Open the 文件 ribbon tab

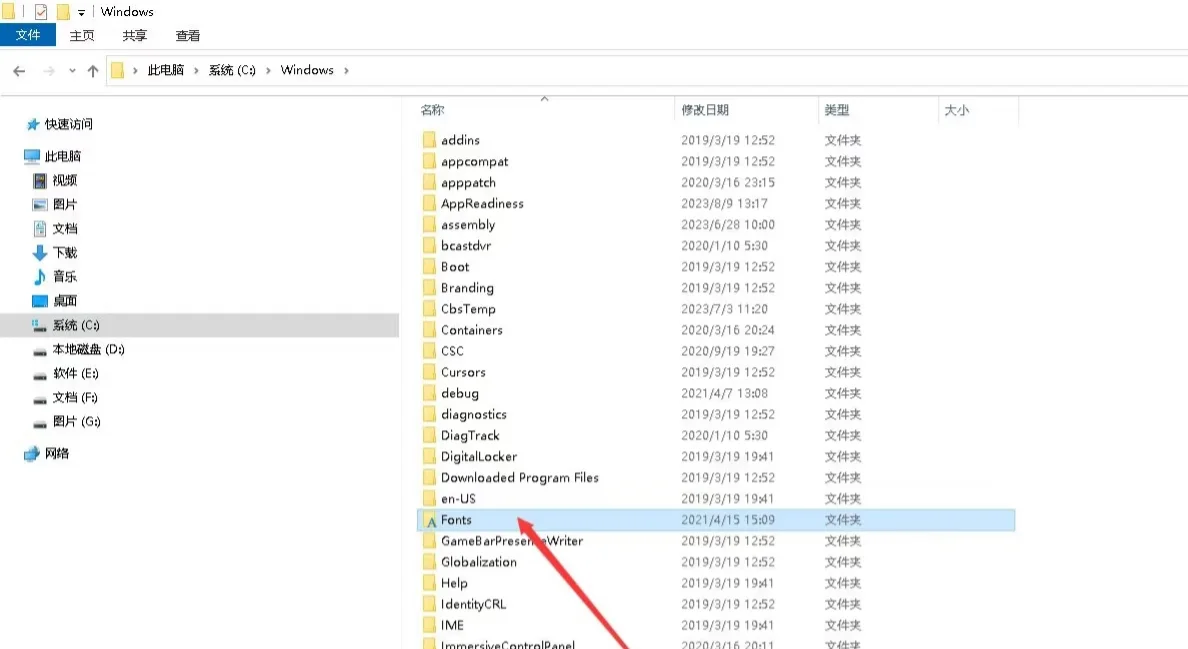pyautogui.click(x=28, y=35)
